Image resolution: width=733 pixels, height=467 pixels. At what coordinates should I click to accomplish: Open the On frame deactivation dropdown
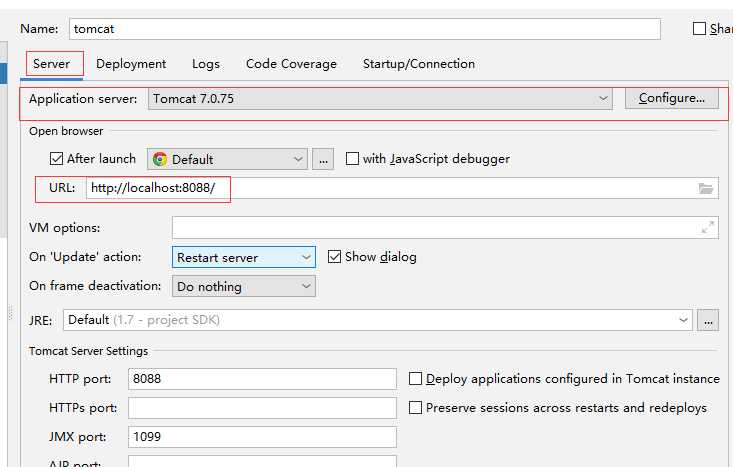coord(244,286)
